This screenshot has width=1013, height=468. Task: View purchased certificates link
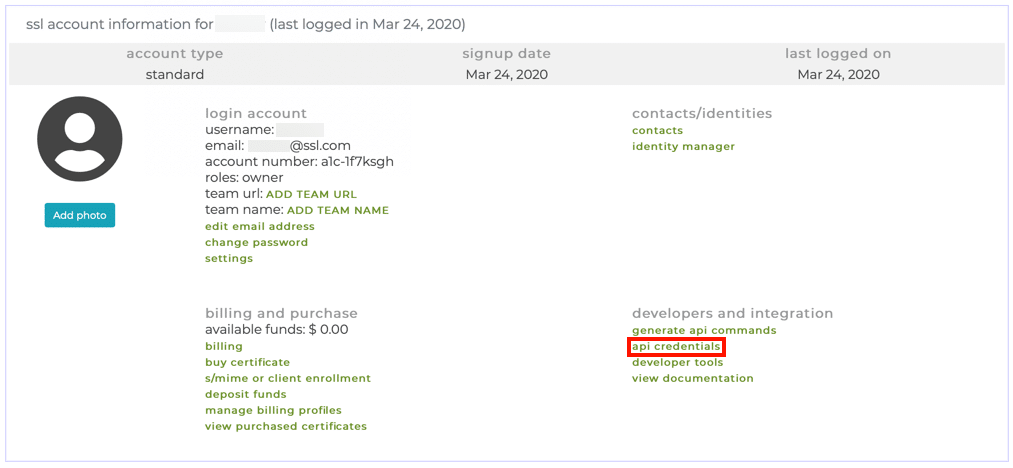point(286,426)
